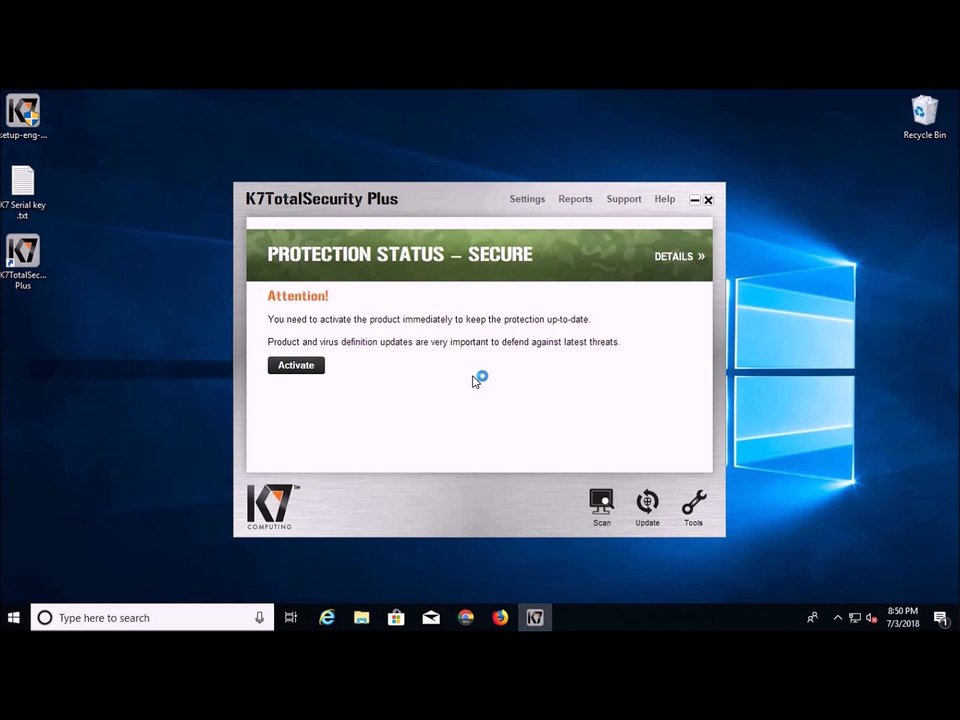The width and height of the screenshot is (960, 720).
Task: Click the taskbar search box
Action: [x=152, y=618]
